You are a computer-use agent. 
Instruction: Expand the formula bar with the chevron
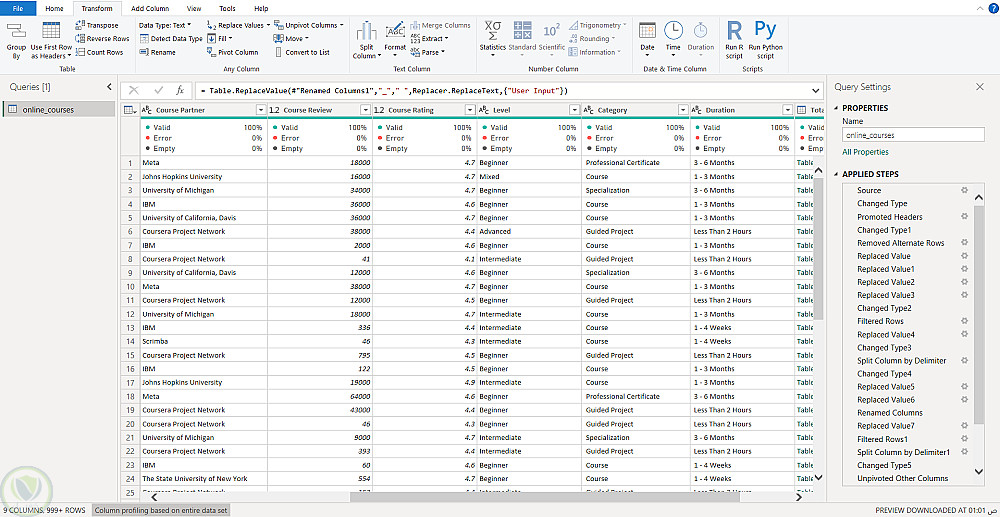point(815,90)
